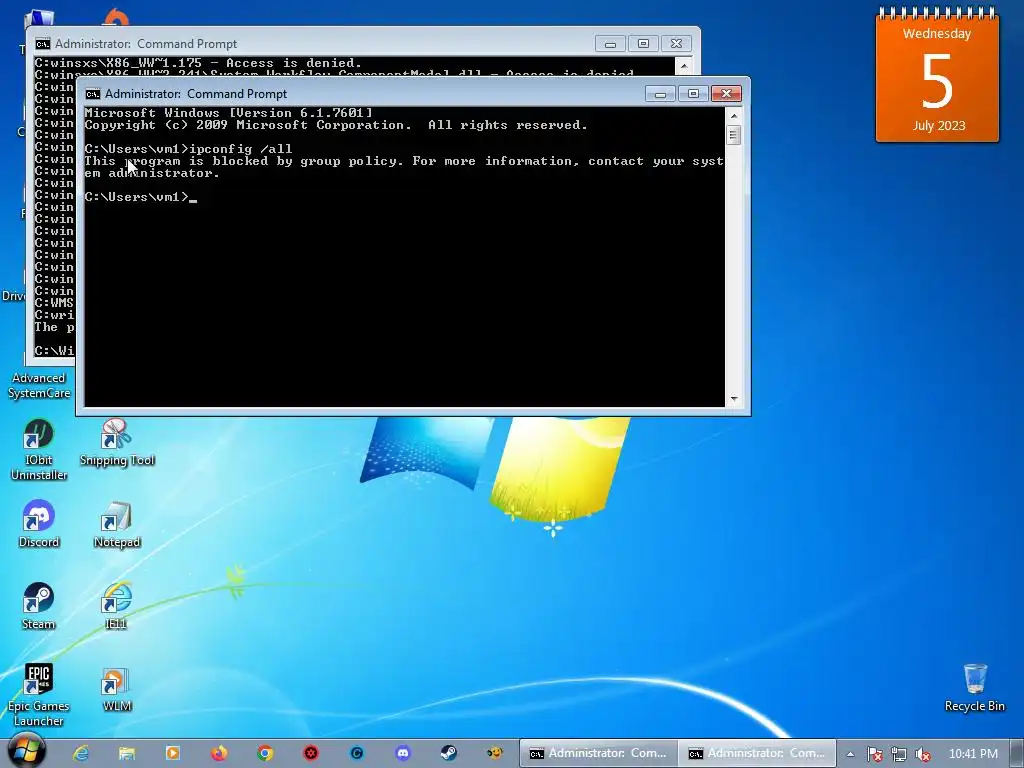
Task: Click the 'blocked by group policy' message line
Action: point(404,161)
